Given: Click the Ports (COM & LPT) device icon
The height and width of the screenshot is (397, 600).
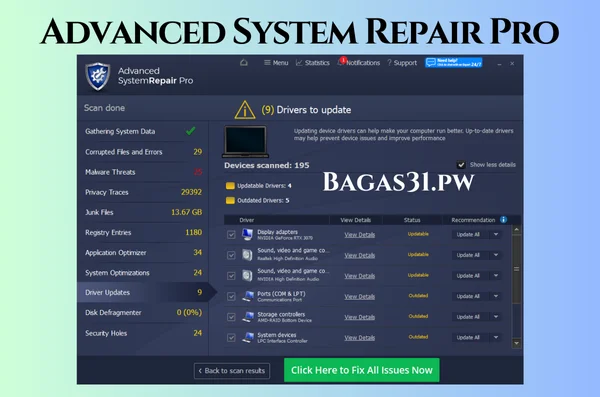Looking at the screenshot, I should click(248, 296).
